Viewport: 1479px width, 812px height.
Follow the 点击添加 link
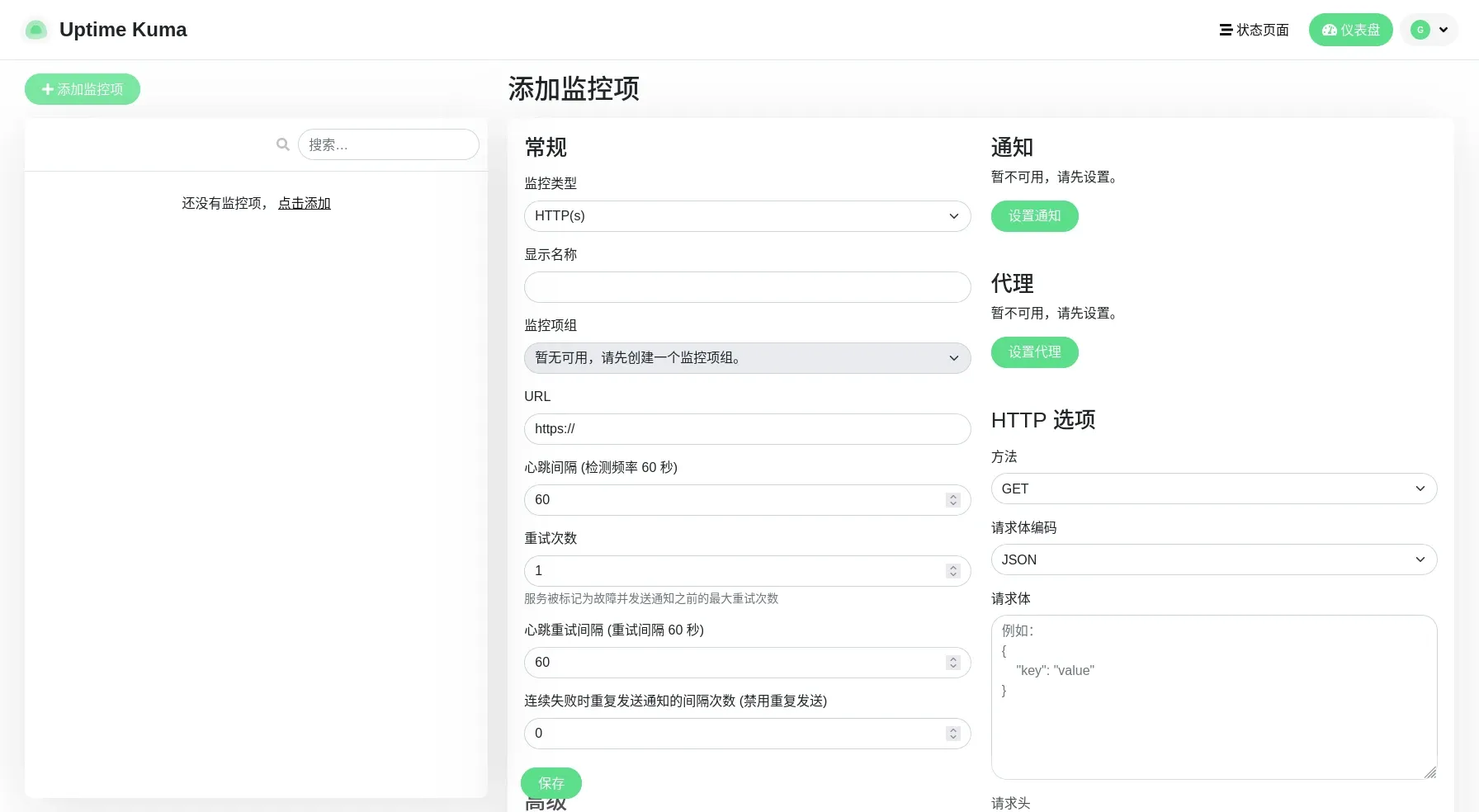pos(304,203)
